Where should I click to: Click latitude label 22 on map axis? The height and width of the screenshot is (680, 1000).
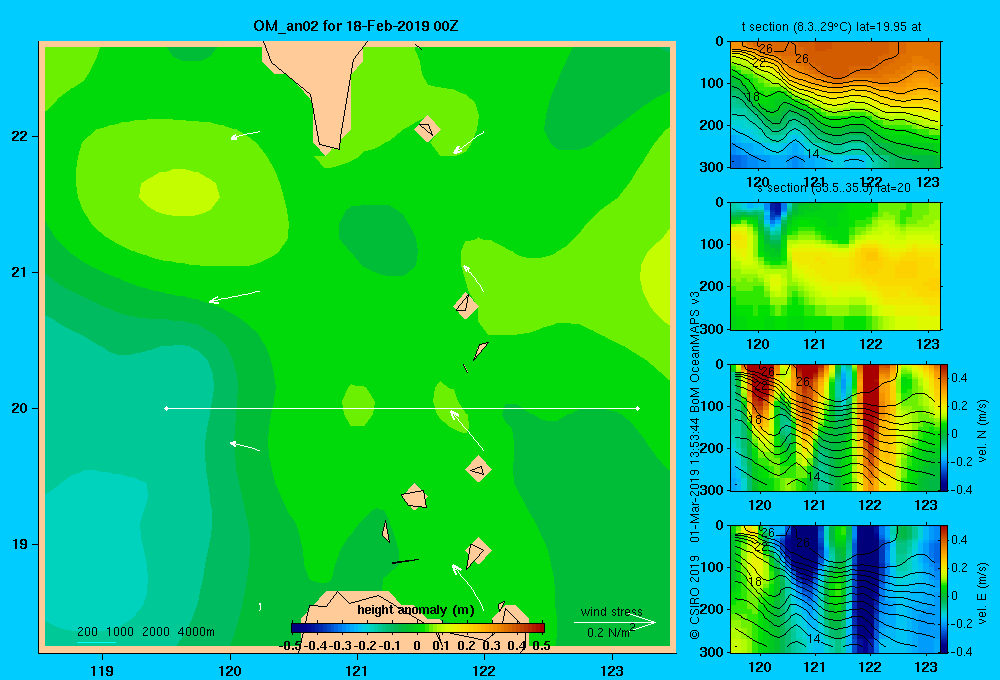[x=20, y=136]
